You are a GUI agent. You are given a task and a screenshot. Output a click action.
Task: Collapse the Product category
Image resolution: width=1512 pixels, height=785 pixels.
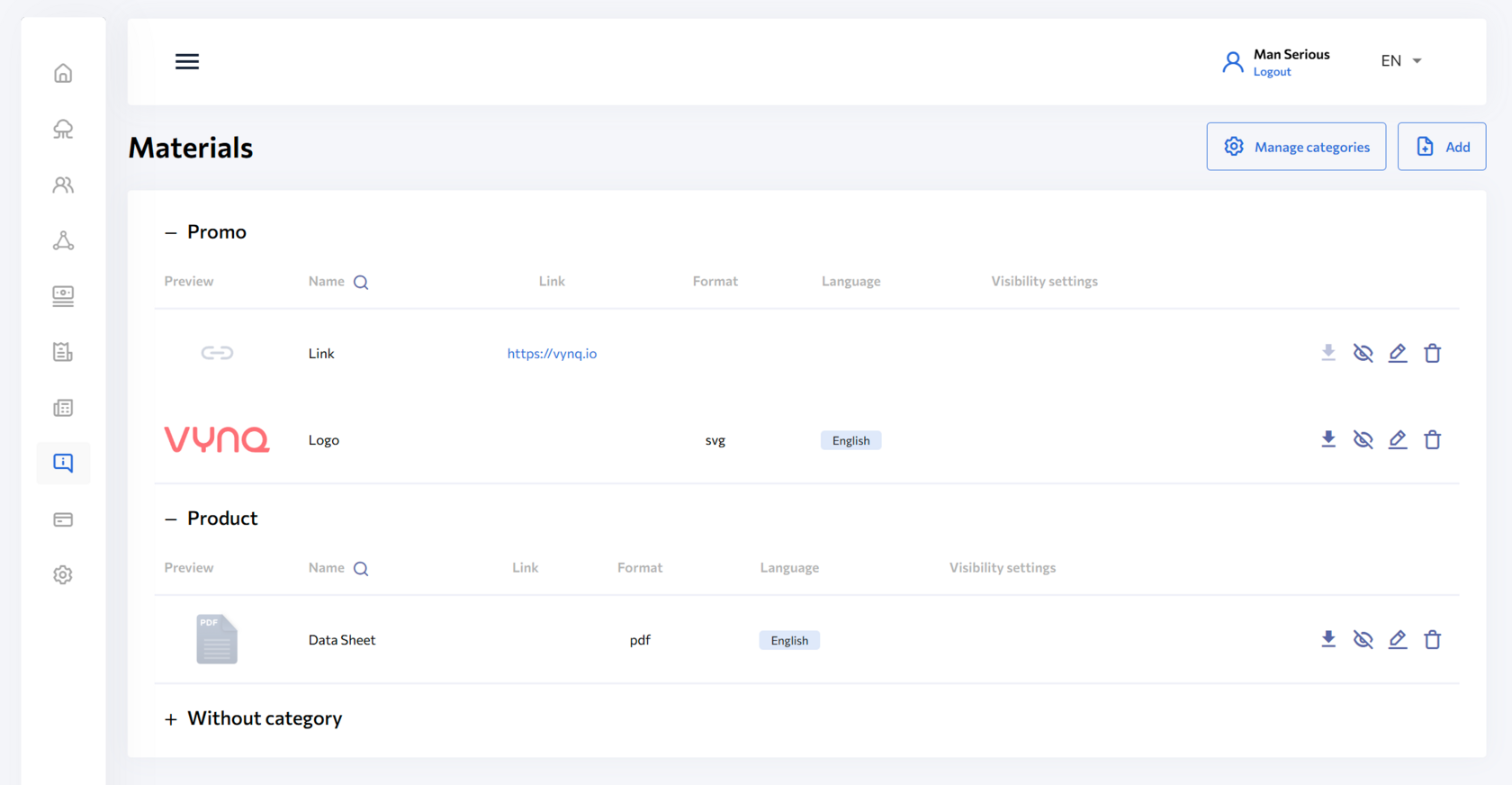click(171, 519)
